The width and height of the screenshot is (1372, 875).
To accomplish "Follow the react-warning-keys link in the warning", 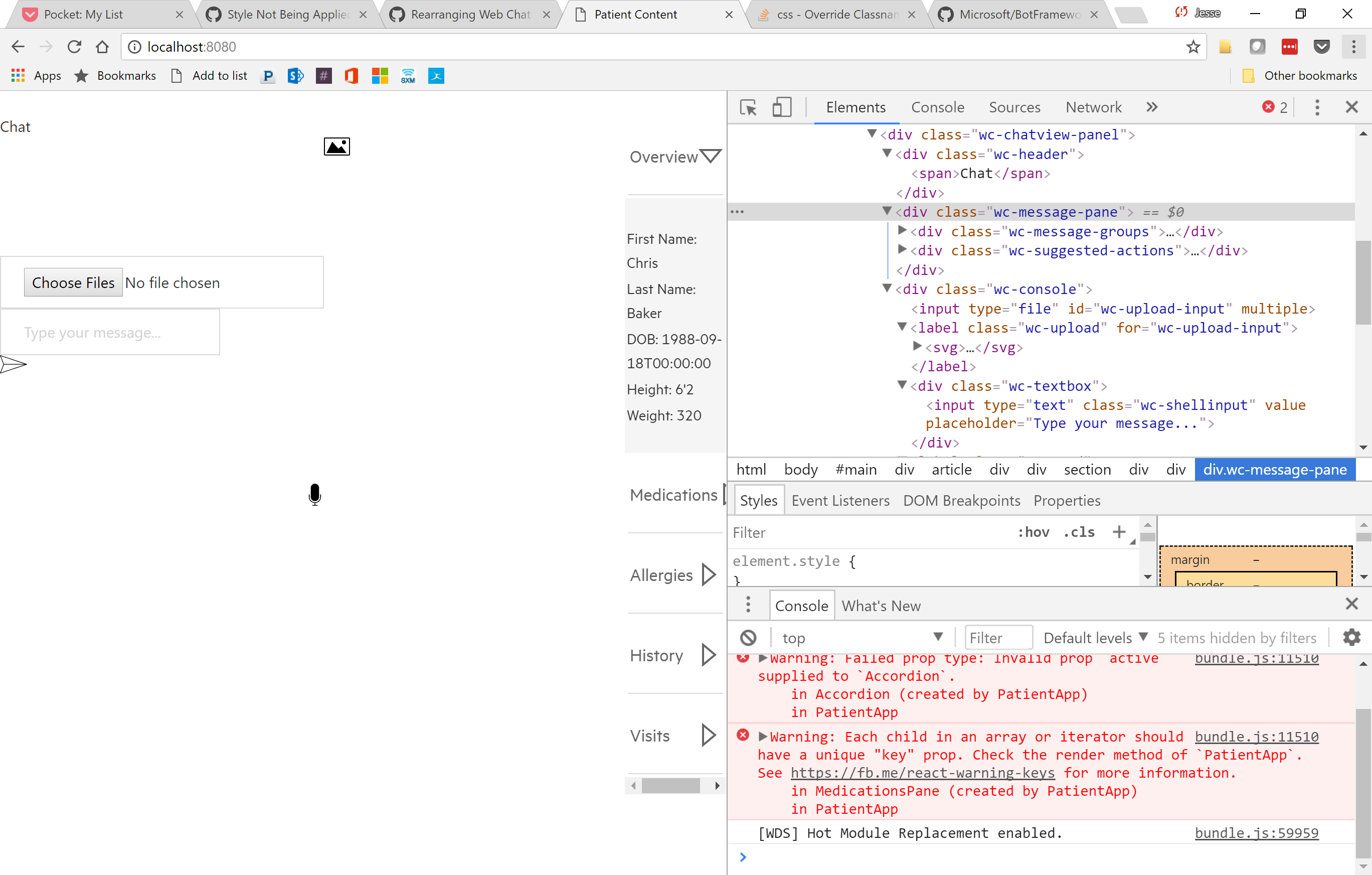I will pos(923,772).
